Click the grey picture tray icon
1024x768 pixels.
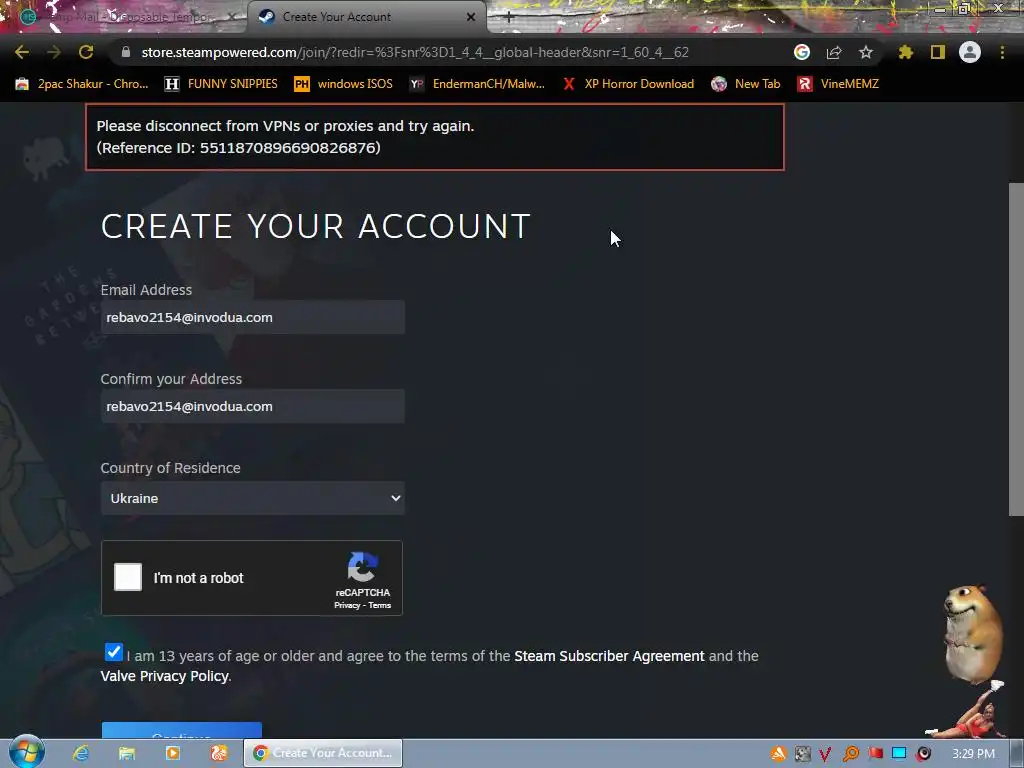click(803, 754)
